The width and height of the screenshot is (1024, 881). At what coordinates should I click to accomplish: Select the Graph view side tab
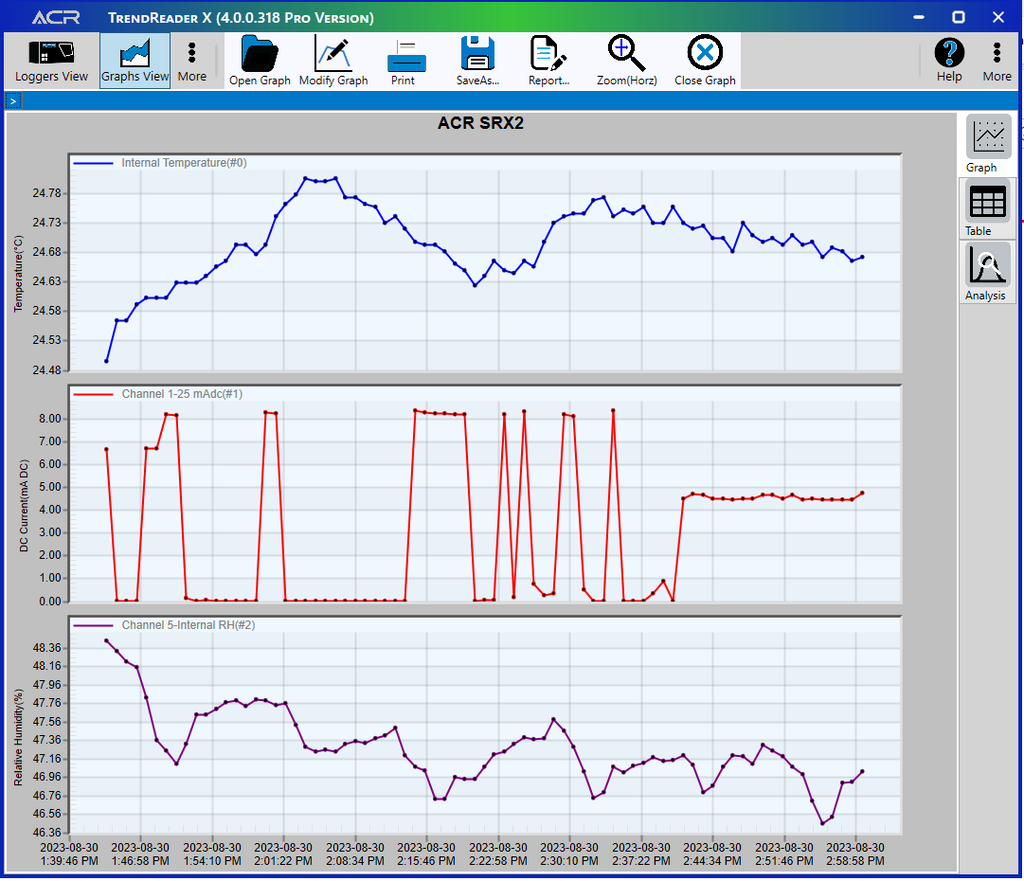coord(987,145)
